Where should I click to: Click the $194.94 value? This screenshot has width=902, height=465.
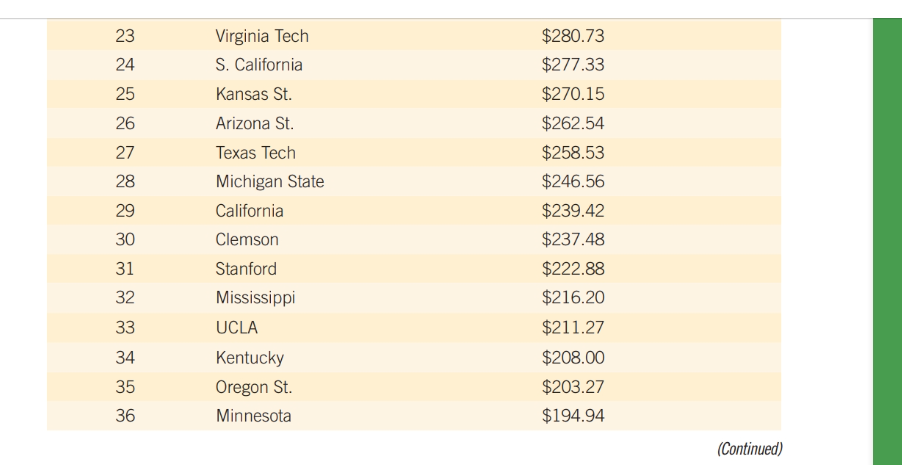coord(573,416)
